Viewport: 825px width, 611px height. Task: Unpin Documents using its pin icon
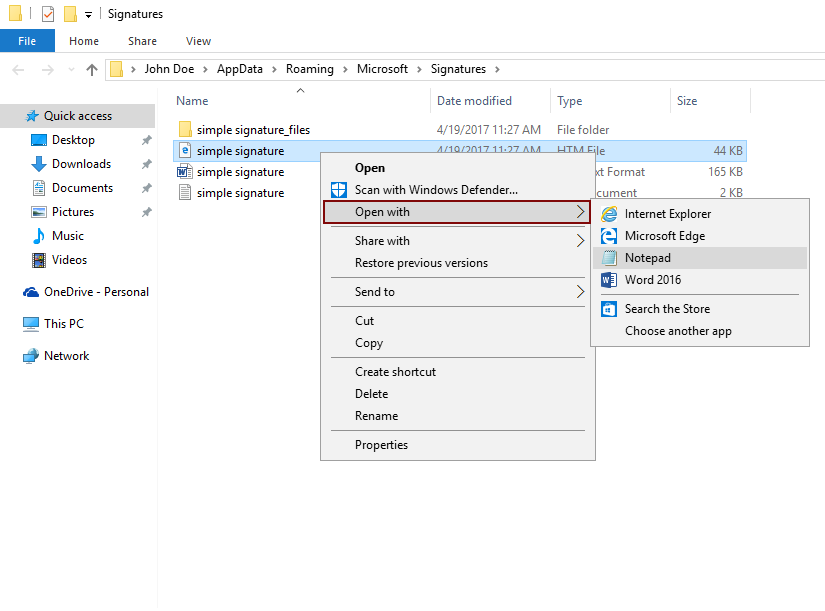coord(147,188)
